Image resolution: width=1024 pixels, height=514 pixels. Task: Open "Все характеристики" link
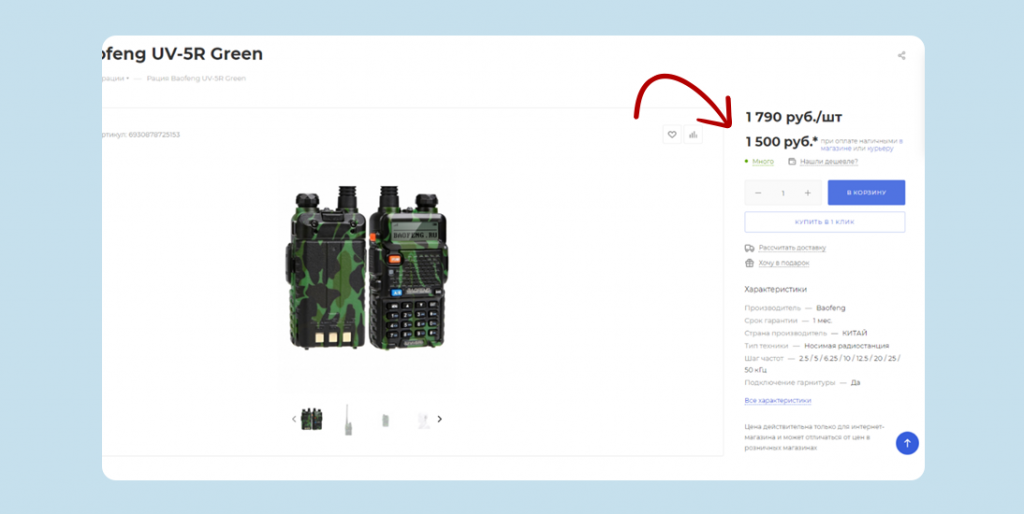(x=778, y=400)
